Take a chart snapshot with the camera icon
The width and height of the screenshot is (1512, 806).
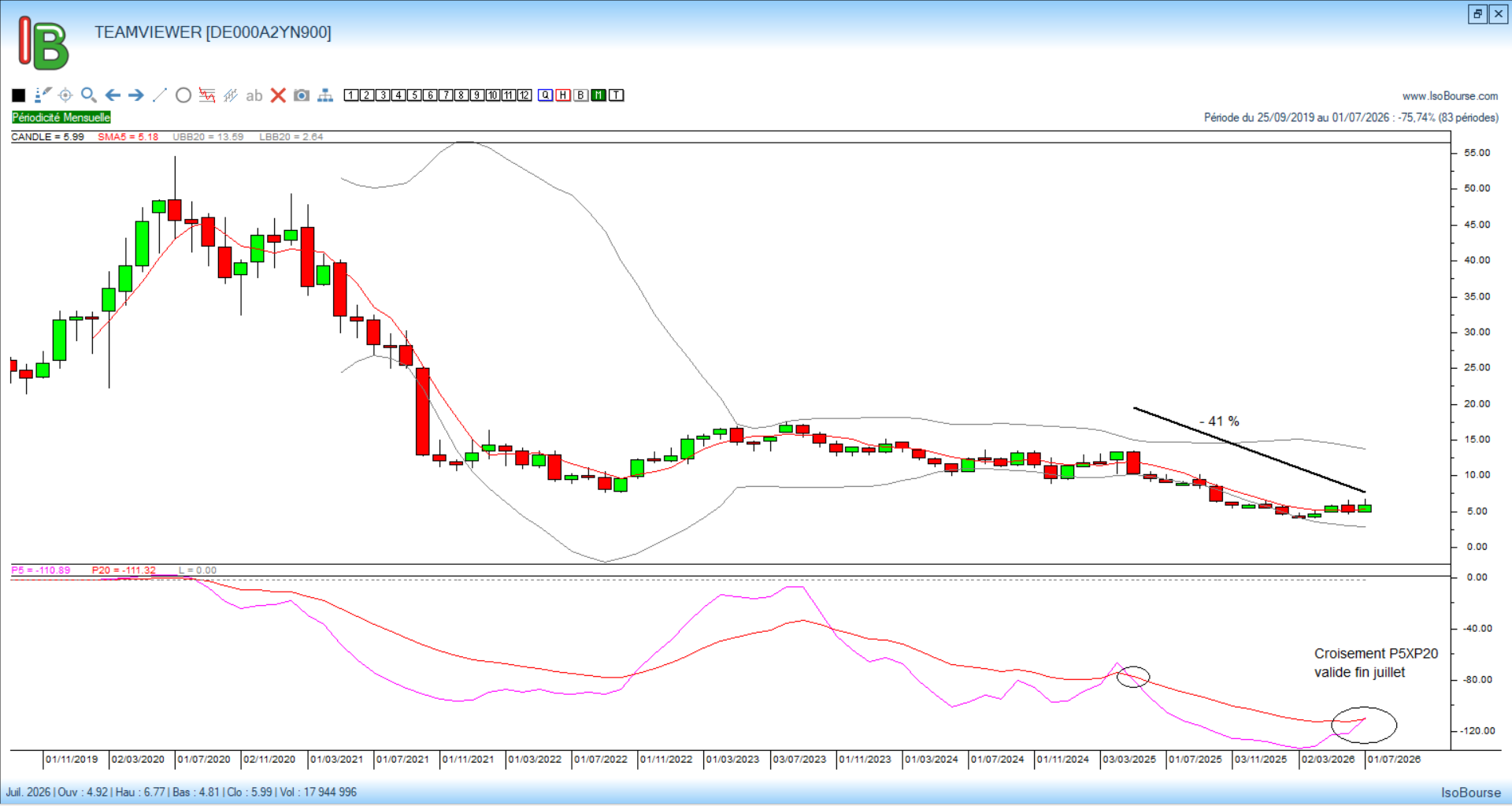click(x=302, y=95)
